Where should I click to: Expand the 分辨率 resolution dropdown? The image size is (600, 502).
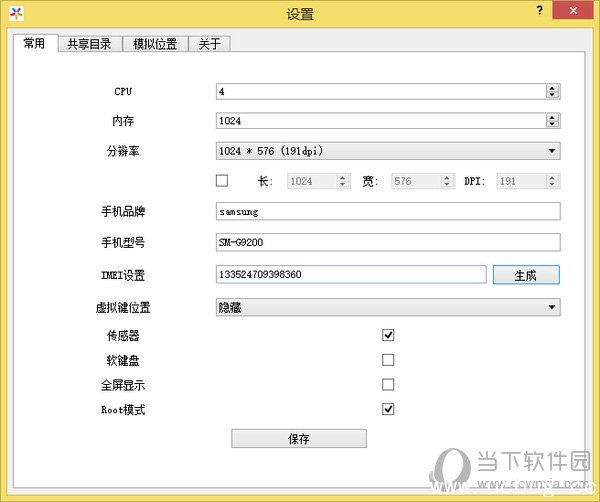(388, 151)
